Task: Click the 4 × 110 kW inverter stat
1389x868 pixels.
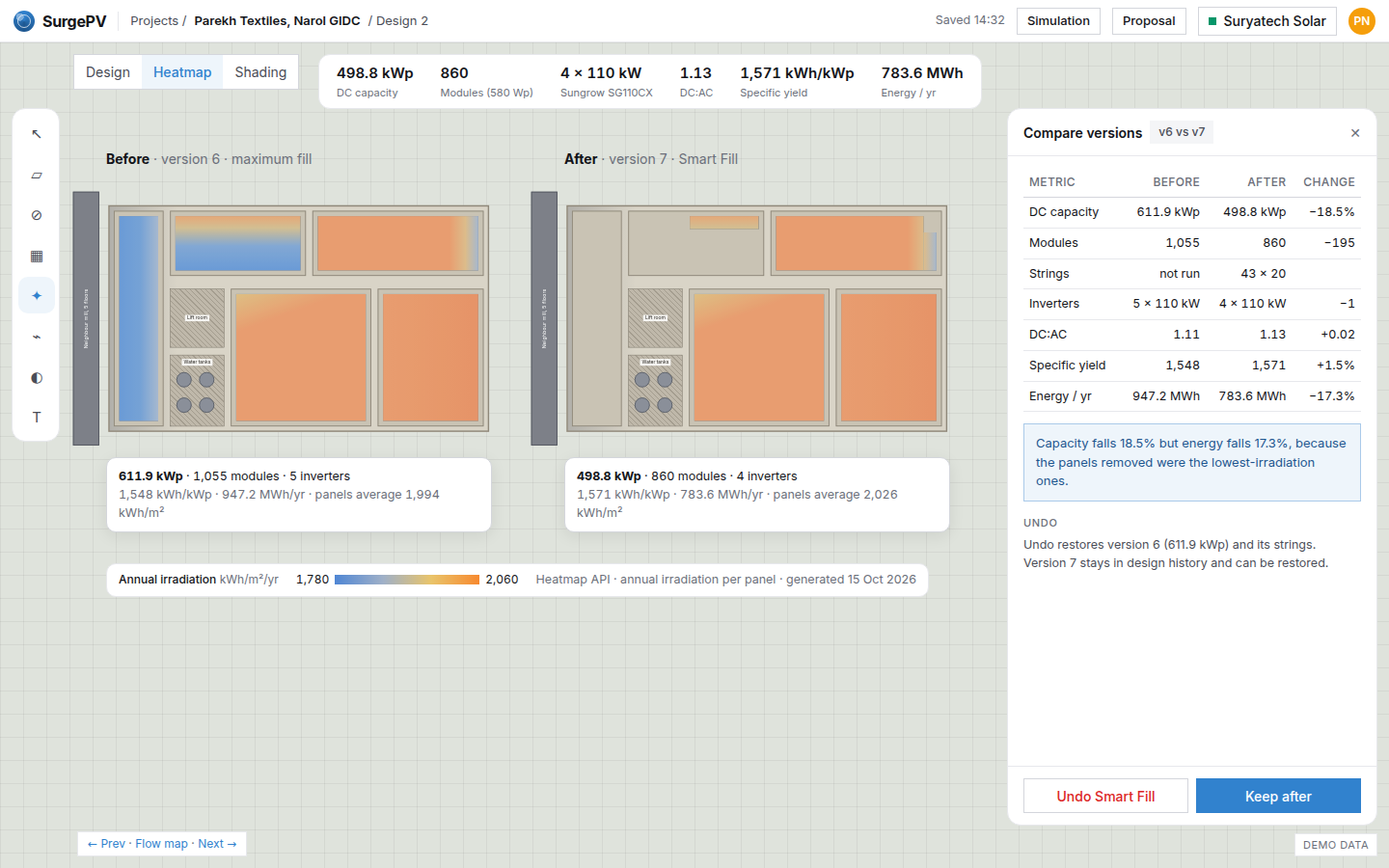Action: coord(607,81)
